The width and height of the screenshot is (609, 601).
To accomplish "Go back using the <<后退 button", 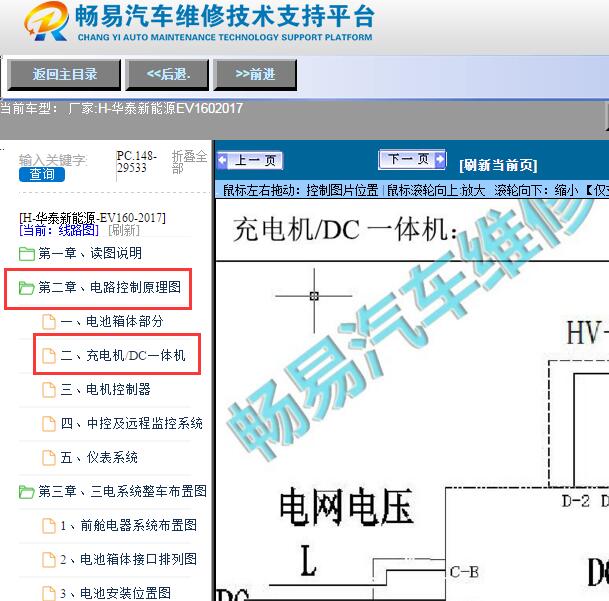I will coord(167,74).
